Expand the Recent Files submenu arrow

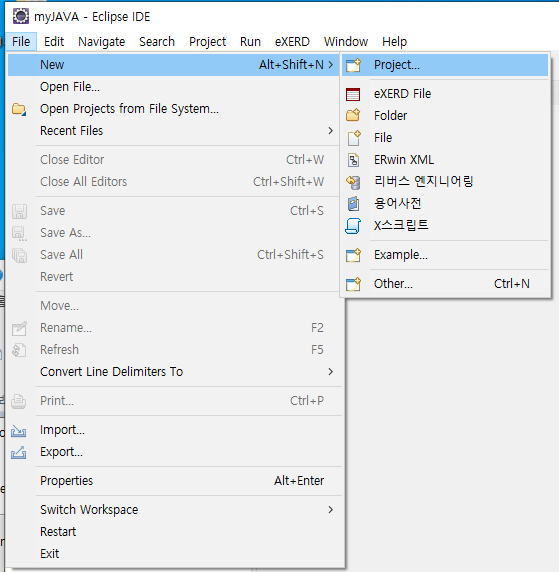pyautogui.click(x=331, y=130)
